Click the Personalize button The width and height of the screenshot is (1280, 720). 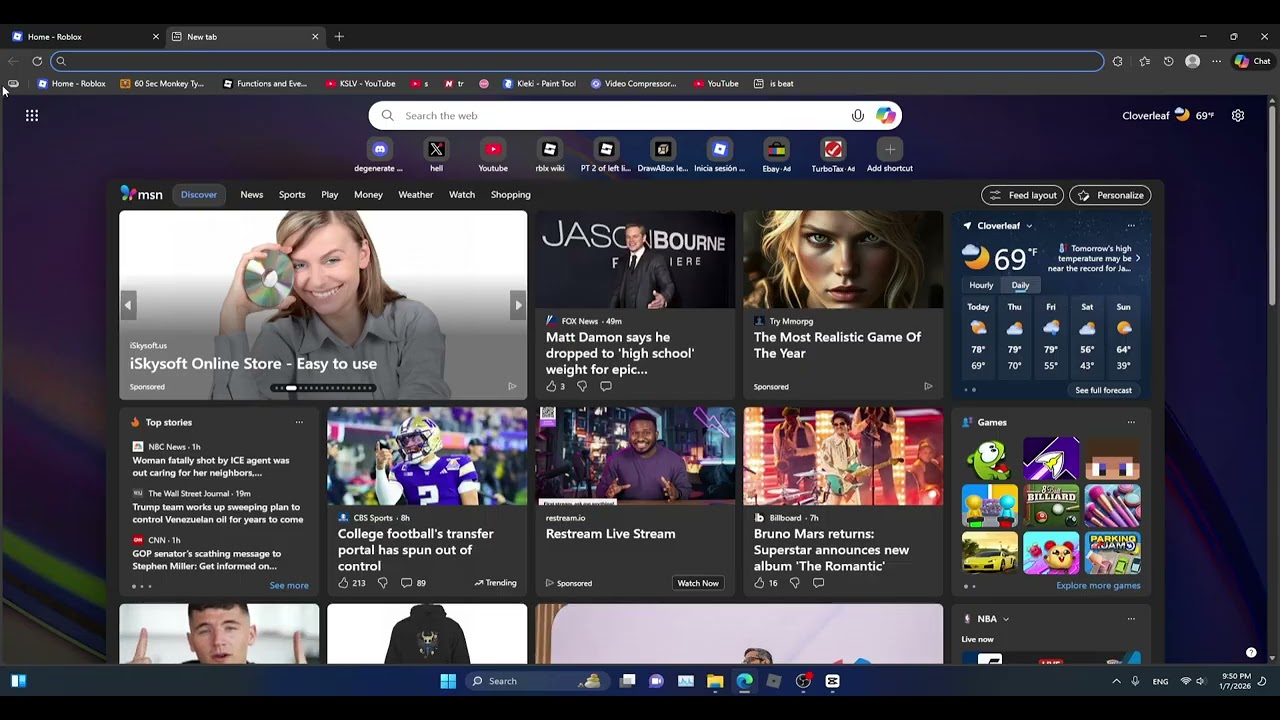coord(1110,195)
